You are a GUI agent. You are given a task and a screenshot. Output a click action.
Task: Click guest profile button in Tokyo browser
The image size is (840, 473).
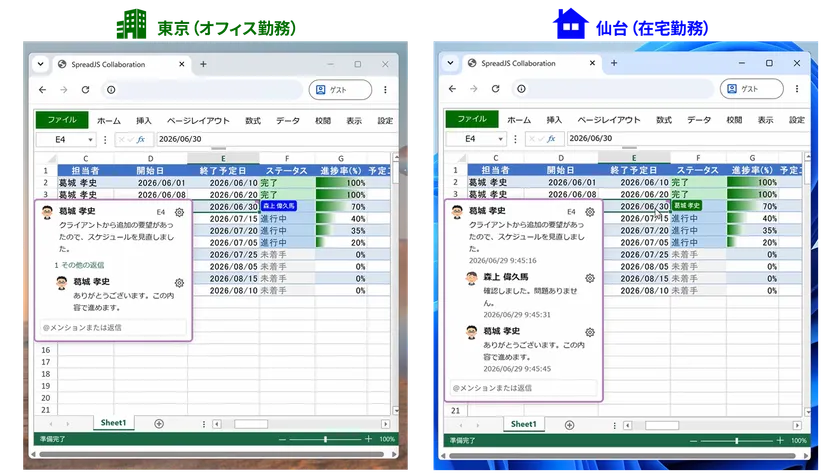pyautogui.click(x=340, y=89)
